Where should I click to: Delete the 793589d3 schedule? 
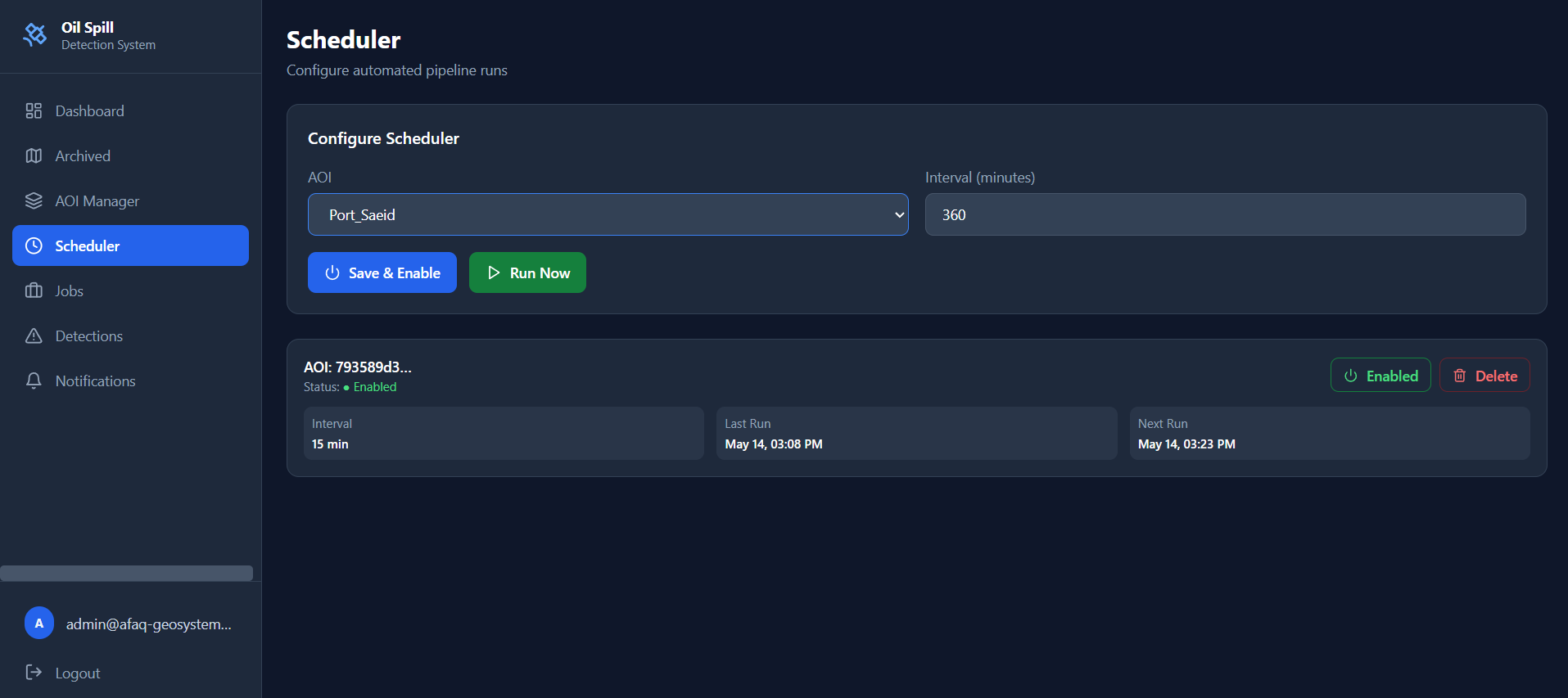[1484, 376]
